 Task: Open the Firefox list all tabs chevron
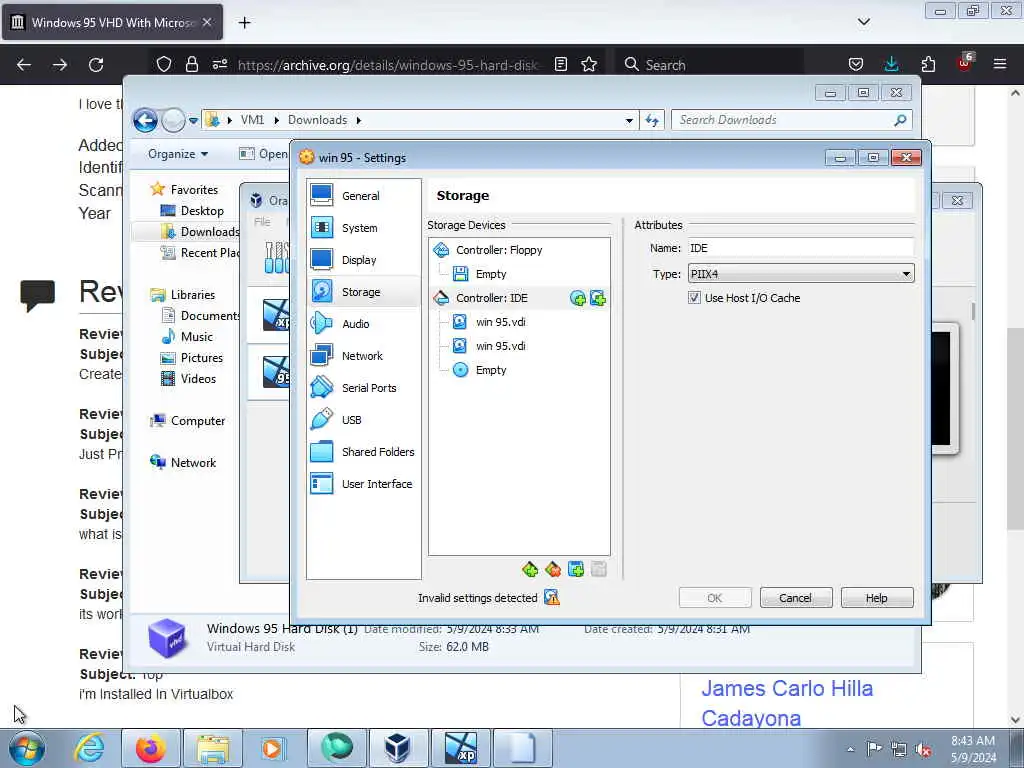coord(863,22)
